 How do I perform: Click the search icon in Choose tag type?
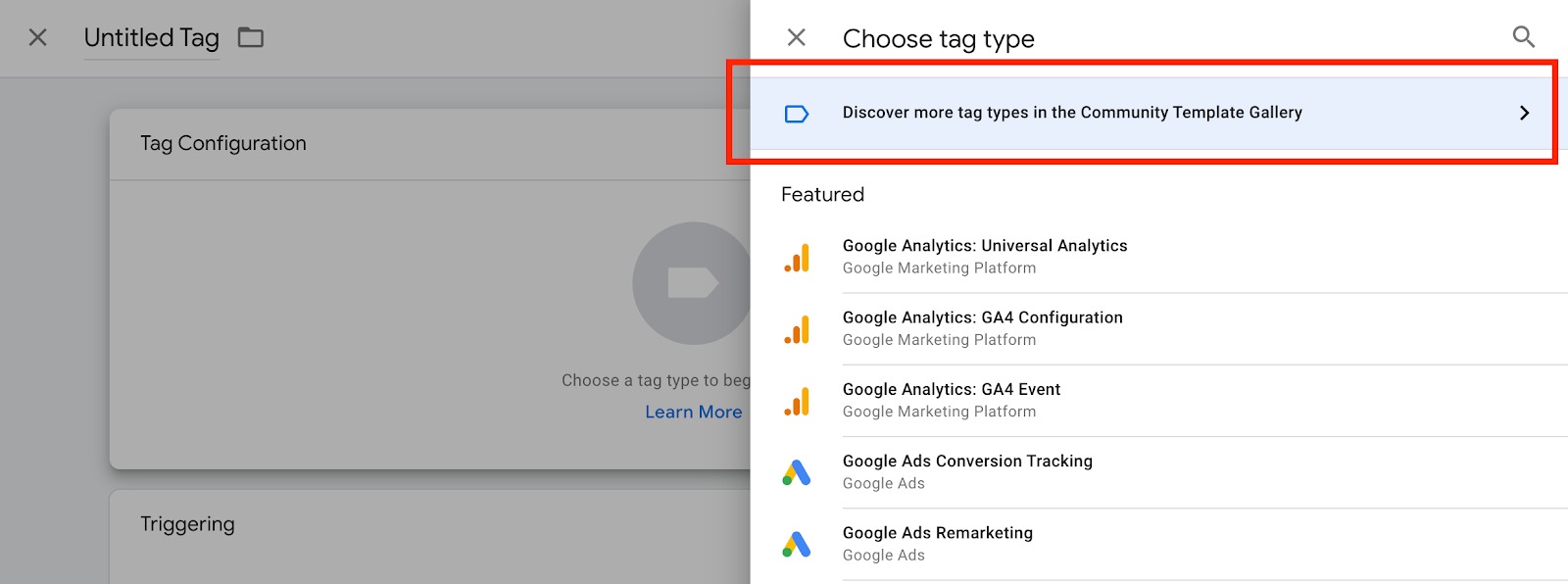(x=1523, y=37)
